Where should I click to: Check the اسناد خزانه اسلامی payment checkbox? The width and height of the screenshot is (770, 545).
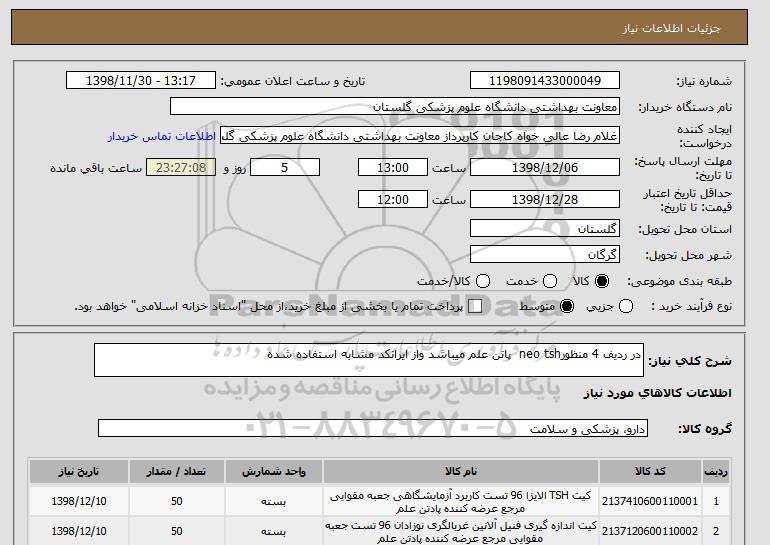pyautogui.click(x=475, y=306)
